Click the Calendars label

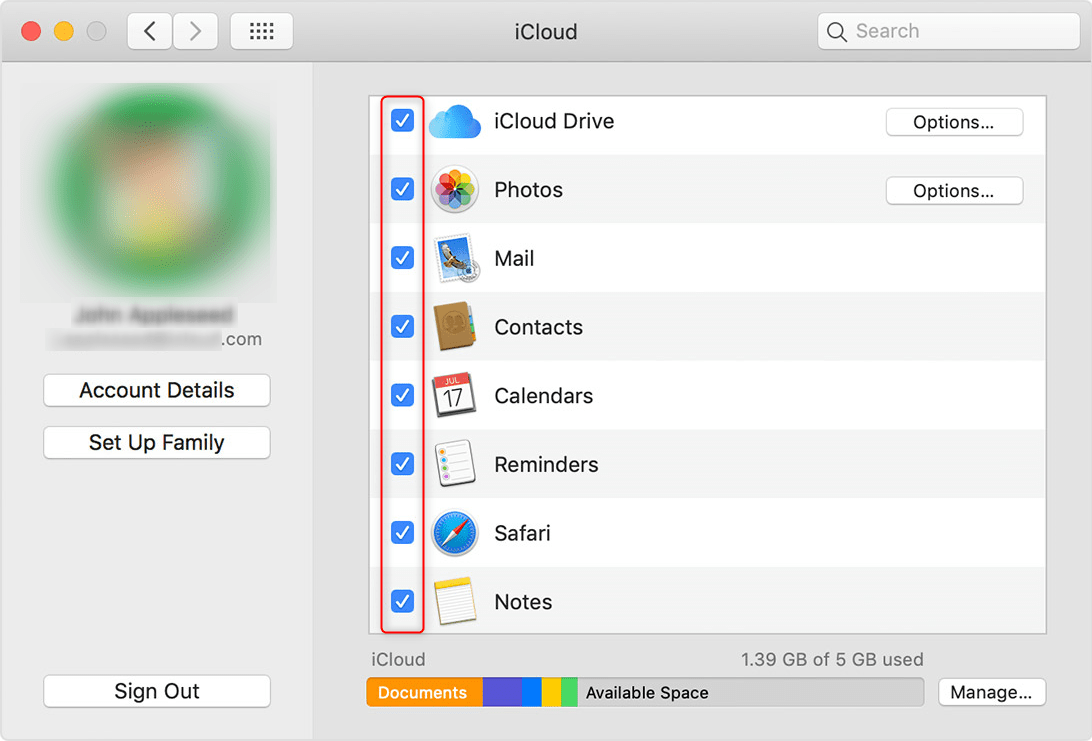click(544, 396)
